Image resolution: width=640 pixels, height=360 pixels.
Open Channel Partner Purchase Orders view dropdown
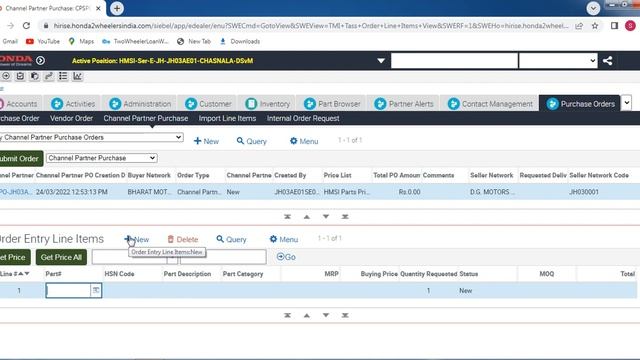pyautogui.click(x=91, y=137)
